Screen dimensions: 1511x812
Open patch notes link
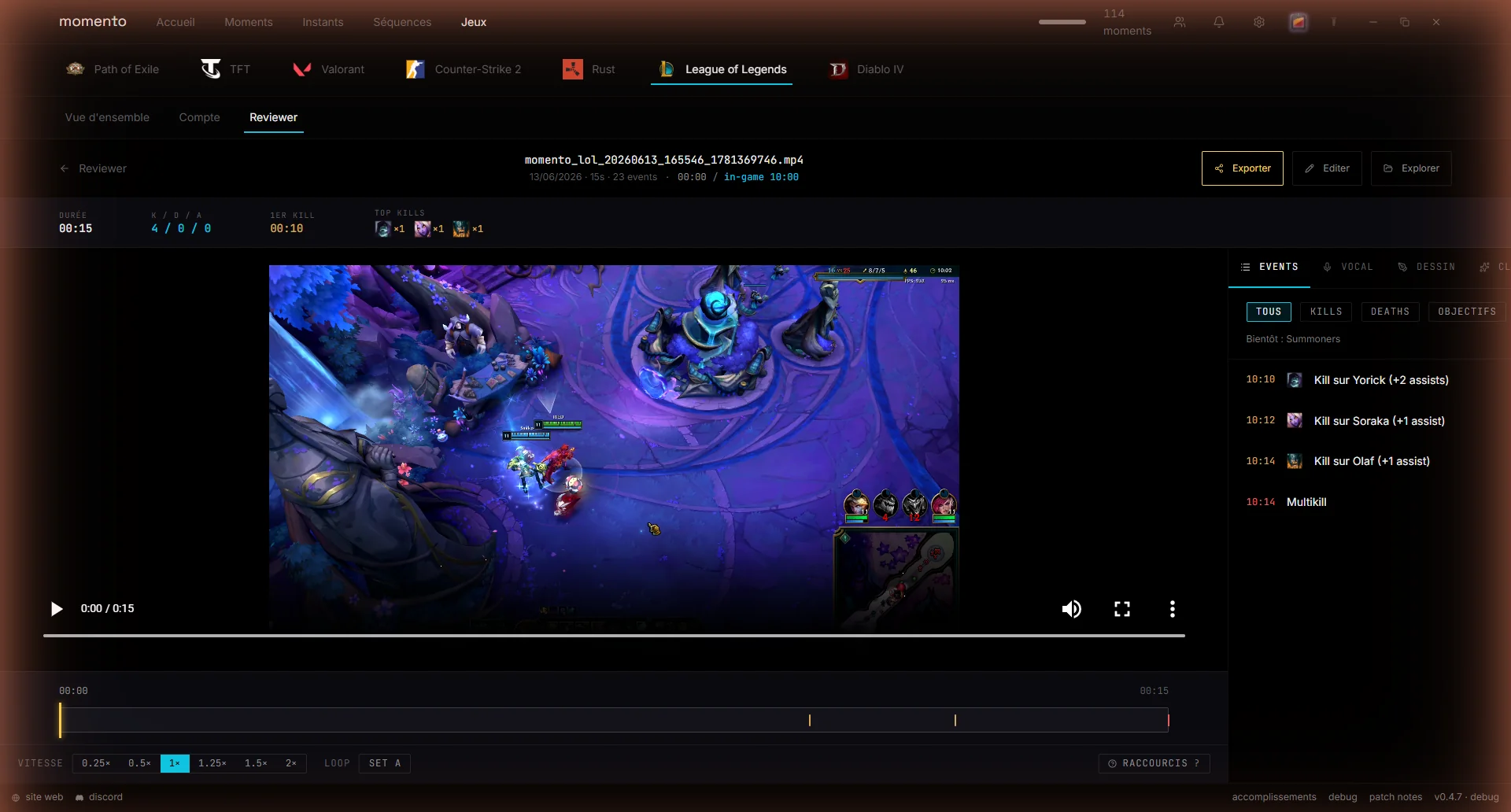click(1395, 797)
